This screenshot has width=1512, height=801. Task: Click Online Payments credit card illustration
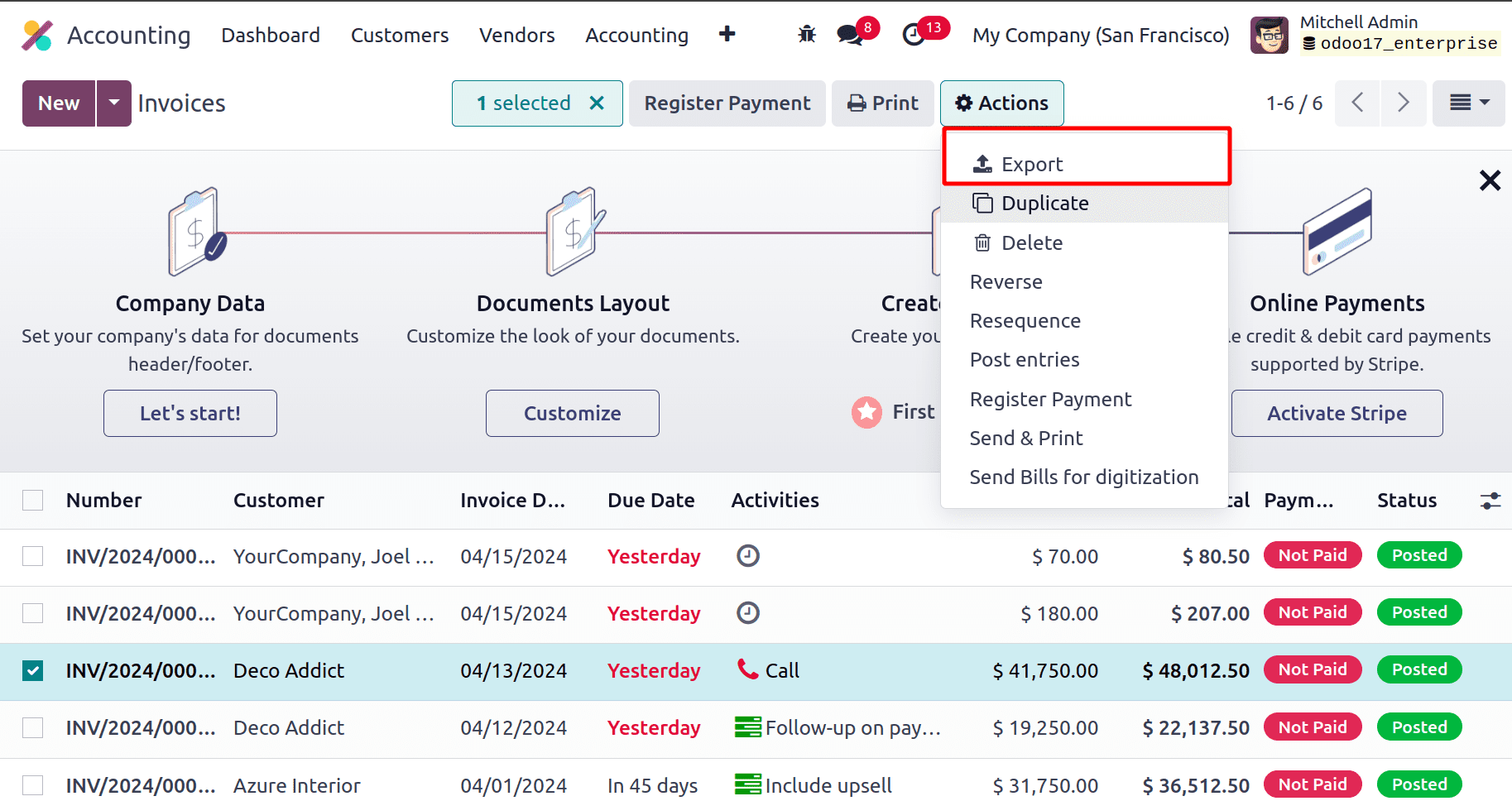point(1337,232)
